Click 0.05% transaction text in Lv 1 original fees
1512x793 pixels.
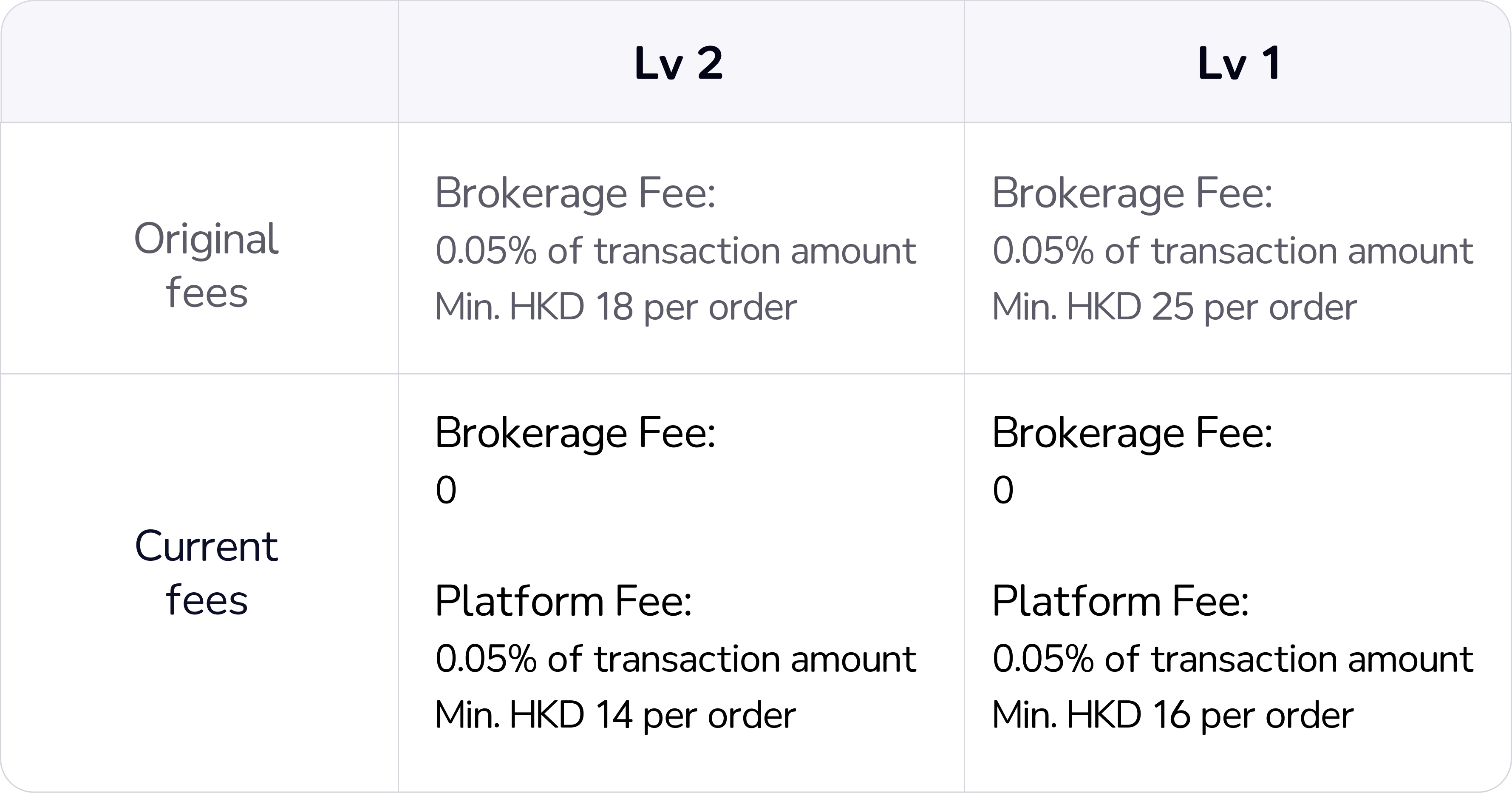click(x=1233, y=251)
